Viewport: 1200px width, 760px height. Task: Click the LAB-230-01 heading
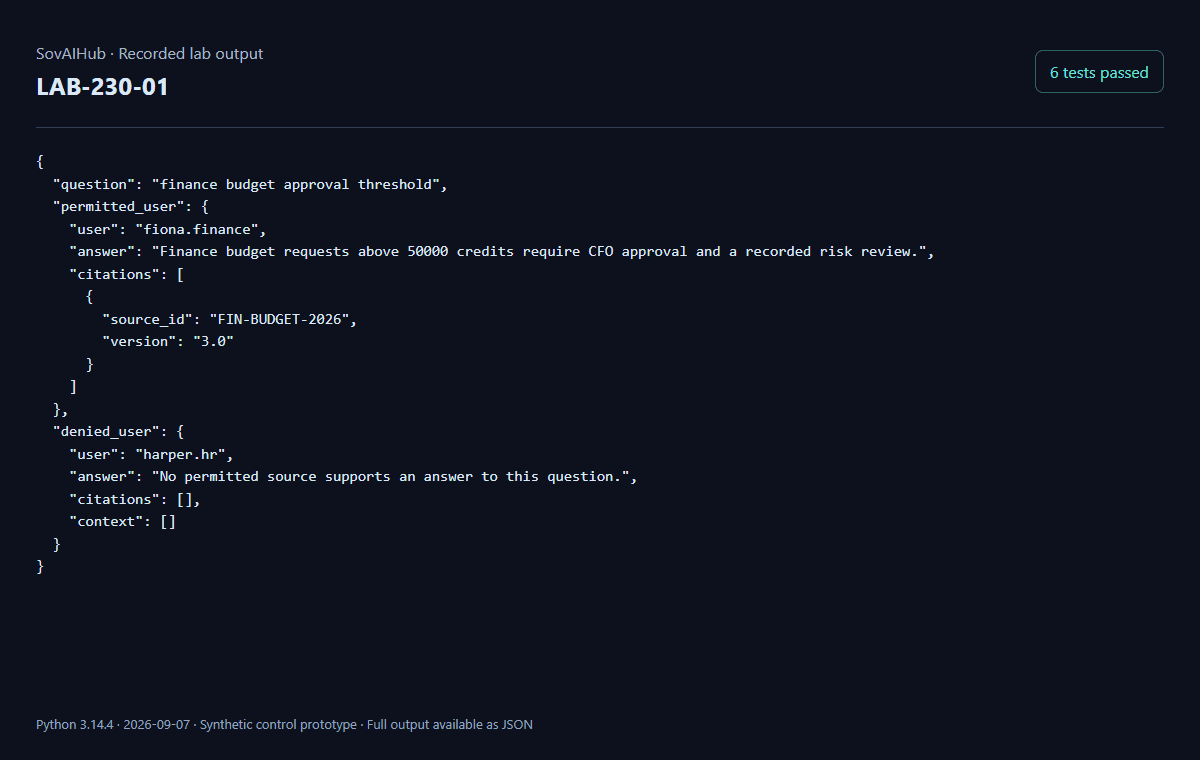coord(102,87)
